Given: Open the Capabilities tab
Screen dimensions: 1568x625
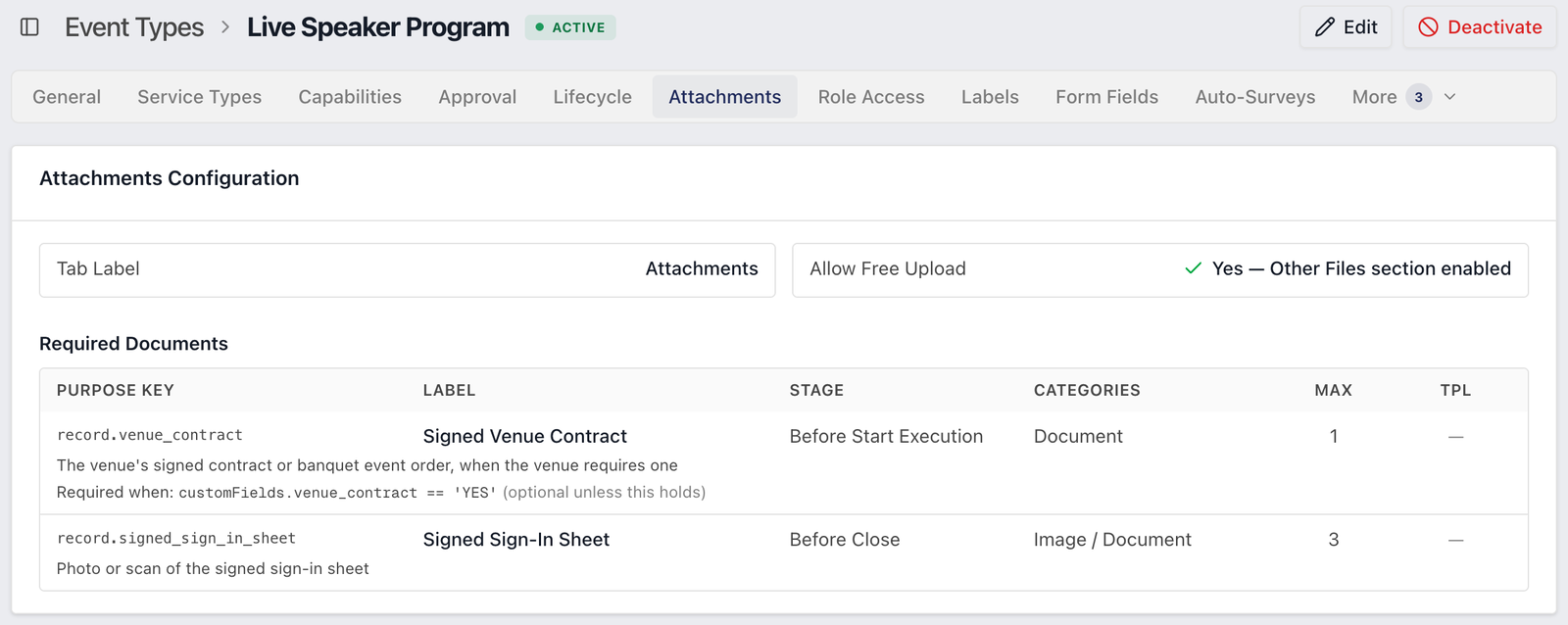Looking at the screenshot, I should tap(350, 97).
